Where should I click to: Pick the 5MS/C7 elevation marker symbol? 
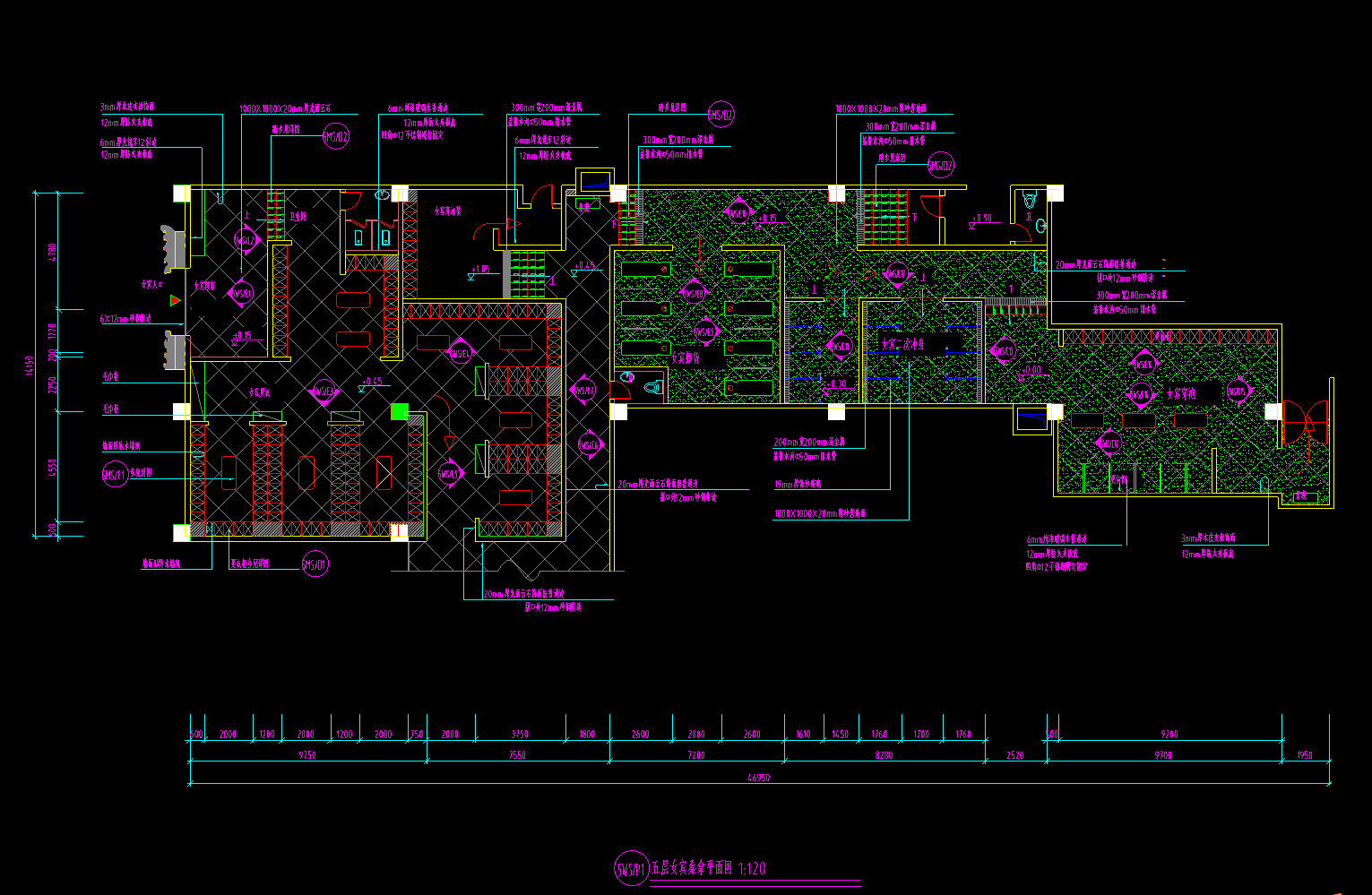pos(582,390)
